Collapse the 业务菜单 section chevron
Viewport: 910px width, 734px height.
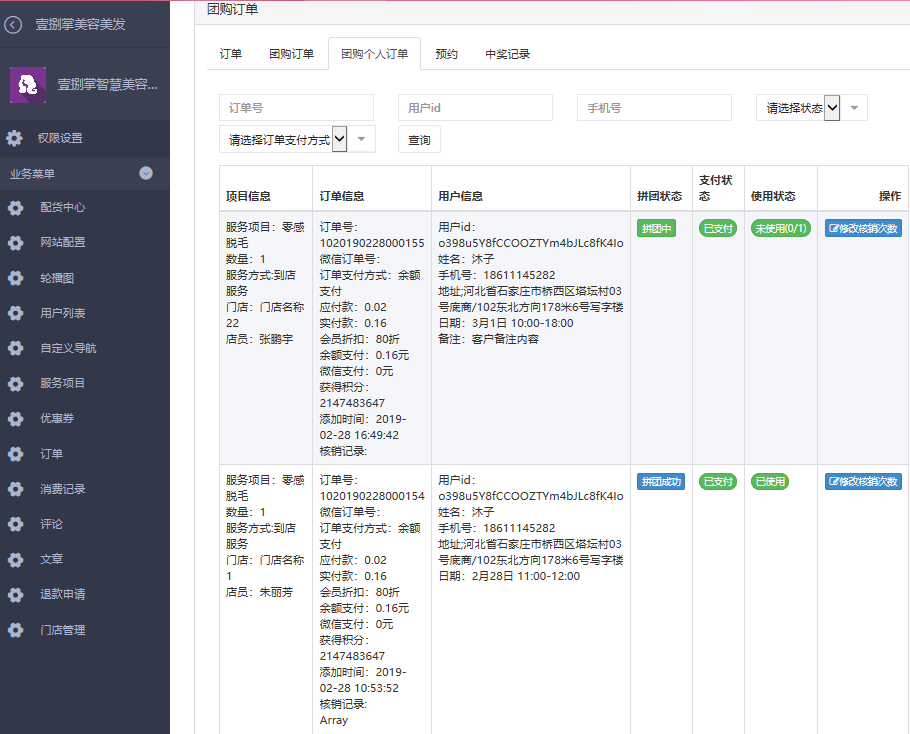(146, 173)
